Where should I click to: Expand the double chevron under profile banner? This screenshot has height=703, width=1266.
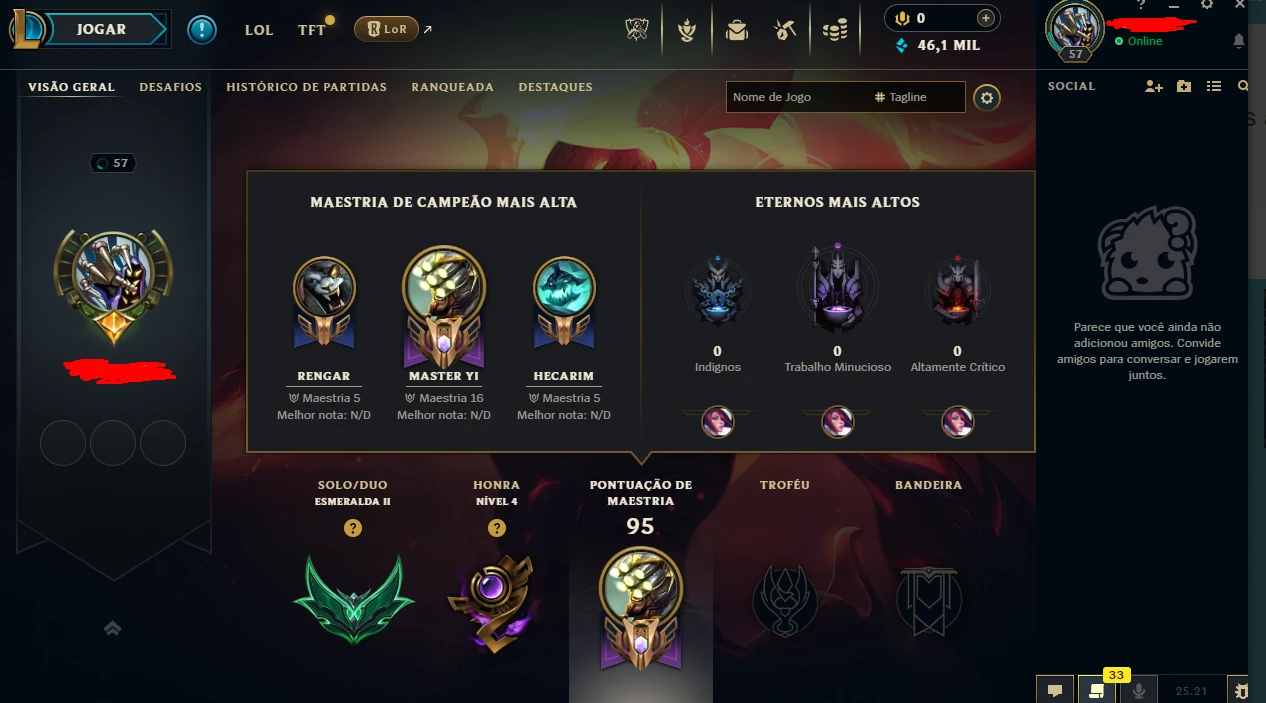coord(112,628)
